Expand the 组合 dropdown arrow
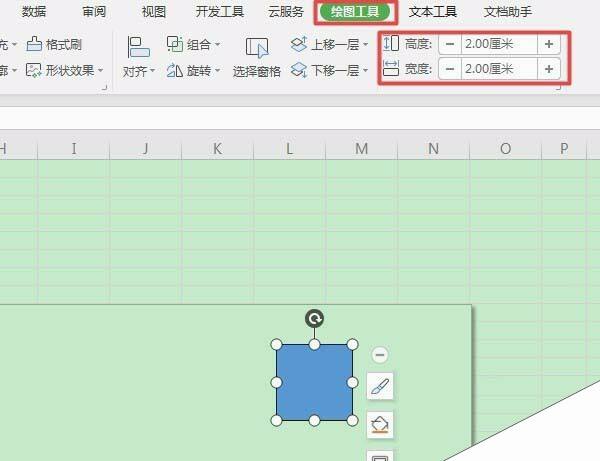Viewport: 600px width, 461px height. pyautogui.click(x=217, y=45)
